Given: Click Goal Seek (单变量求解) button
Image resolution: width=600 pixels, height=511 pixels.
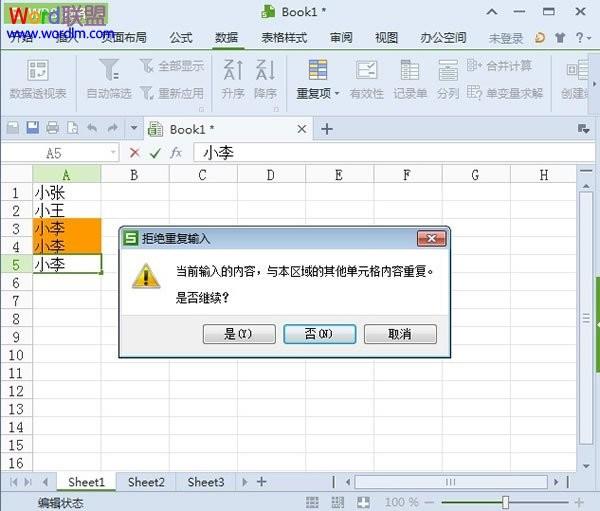Looking at the screenshot, I should coord(505,93).
